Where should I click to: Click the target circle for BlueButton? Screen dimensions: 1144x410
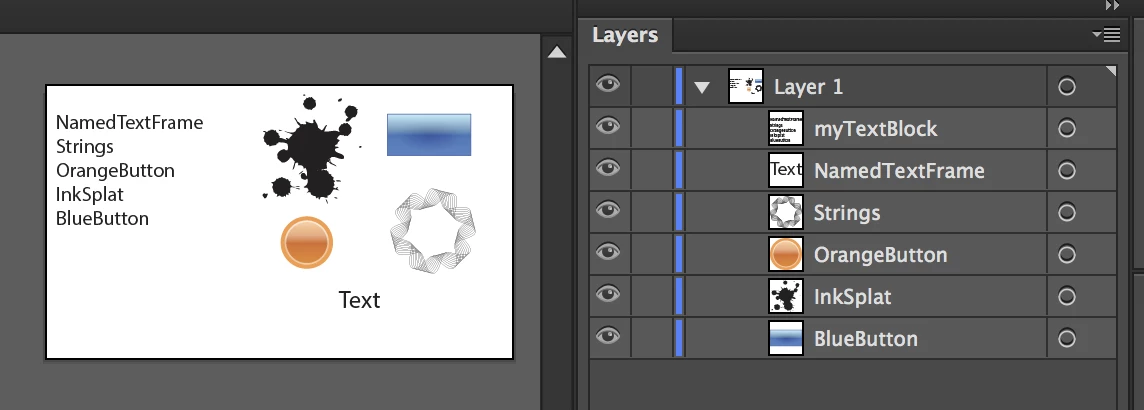pyautogui.click(x=1067, y=339)
